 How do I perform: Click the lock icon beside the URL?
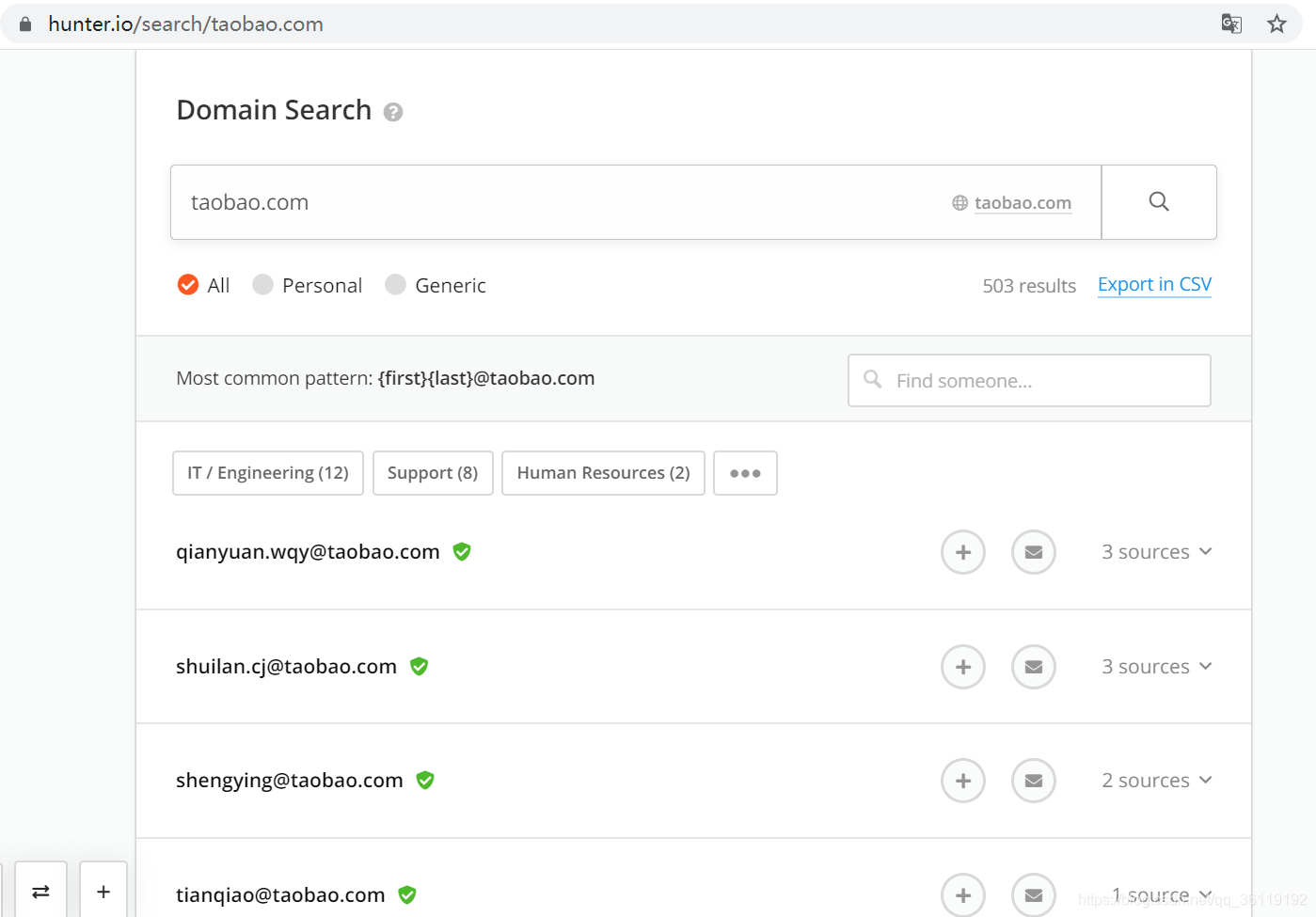point(25,24)
